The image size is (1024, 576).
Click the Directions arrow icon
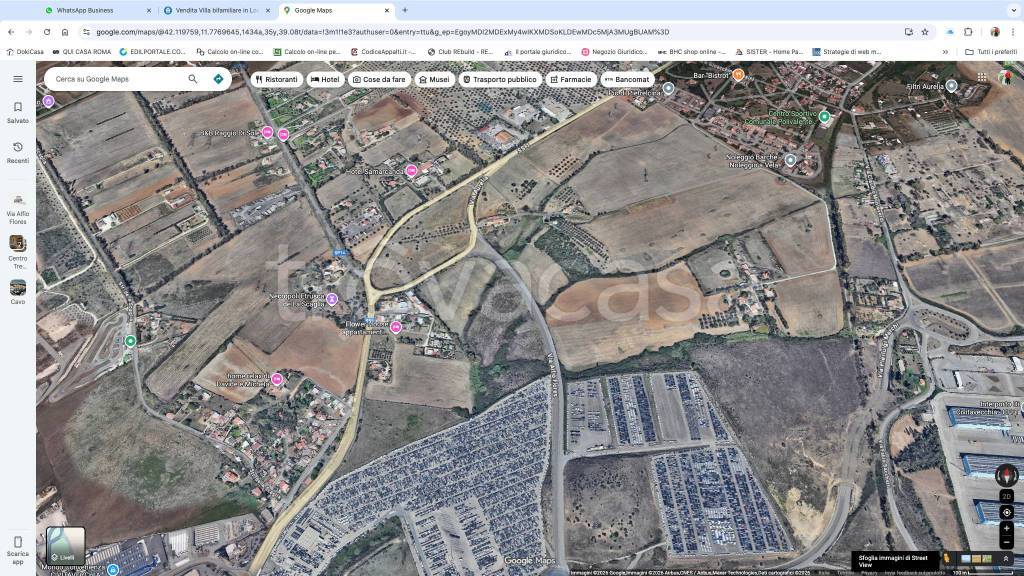pos(218,79)
